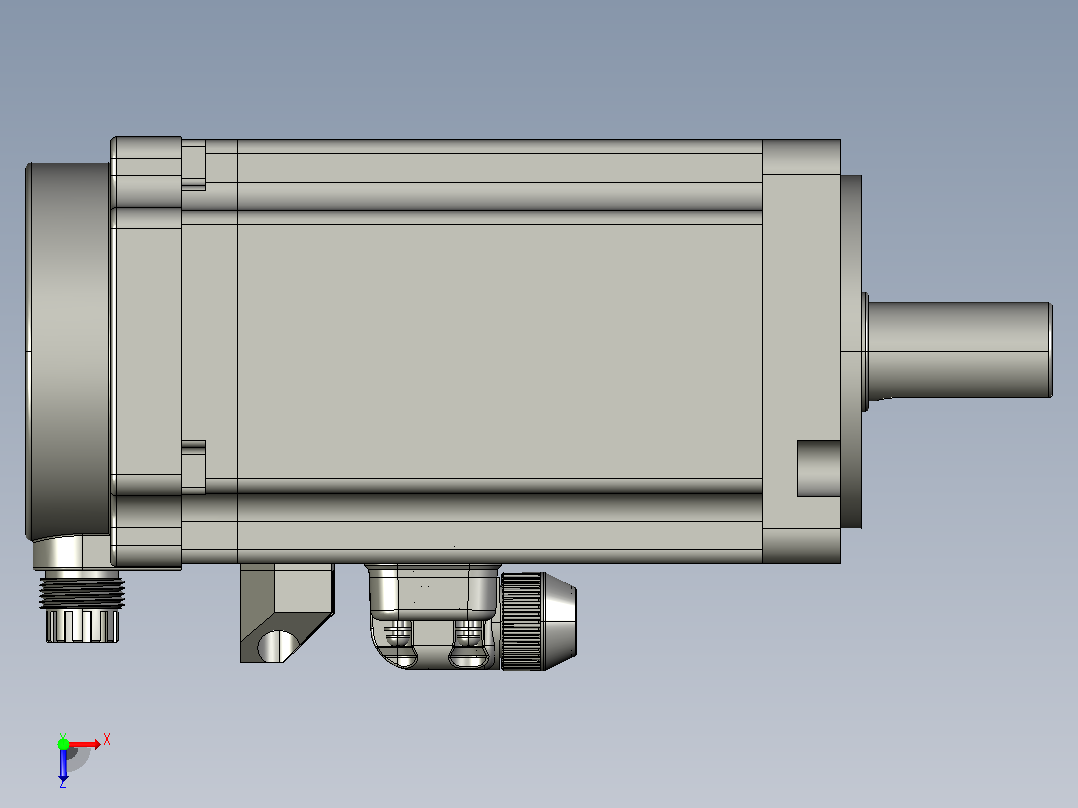The image size is (1078, 808).
Task: Select the main motor housing body
Action: (499, 351)
